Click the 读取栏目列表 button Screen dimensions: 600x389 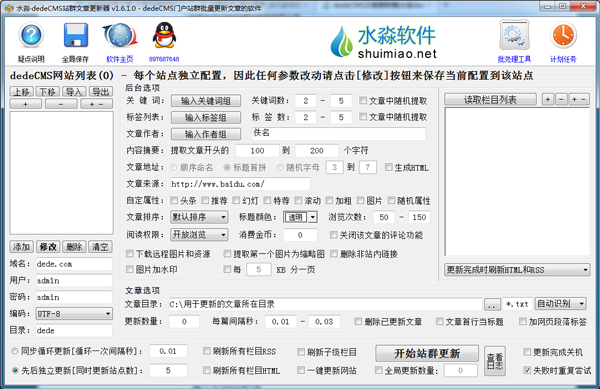coord(490,100)
